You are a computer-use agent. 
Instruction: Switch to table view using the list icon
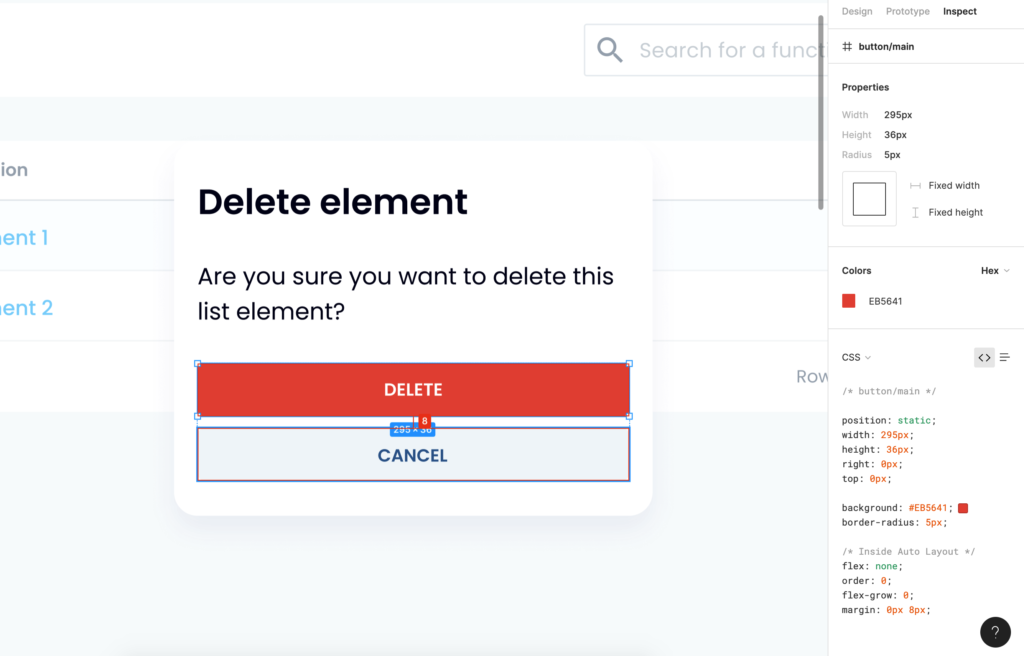(1005, 357)
